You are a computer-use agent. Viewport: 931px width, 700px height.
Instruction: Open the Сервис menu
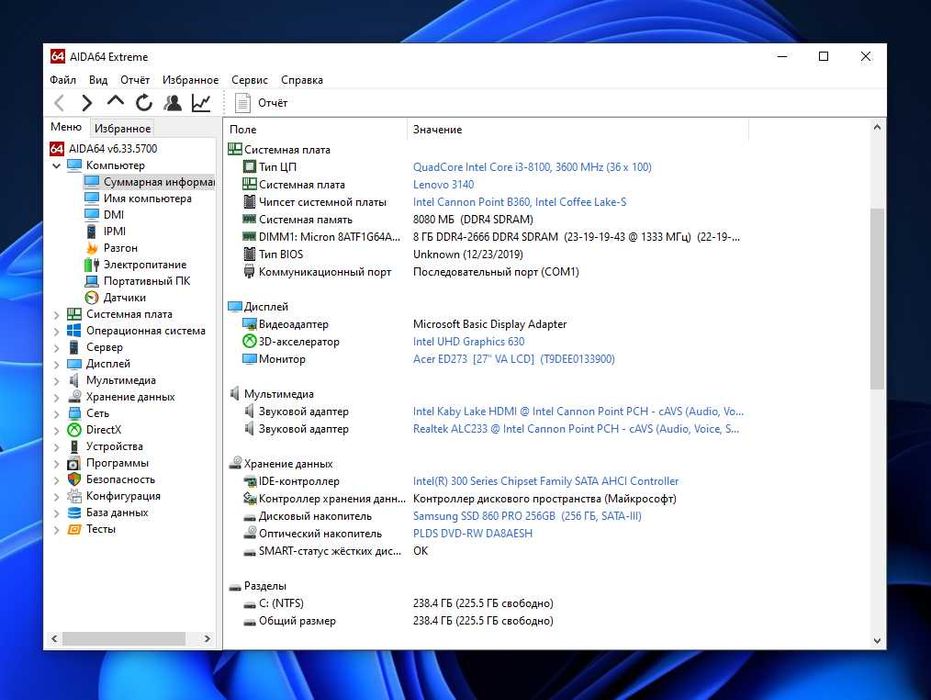pos(249,80)
